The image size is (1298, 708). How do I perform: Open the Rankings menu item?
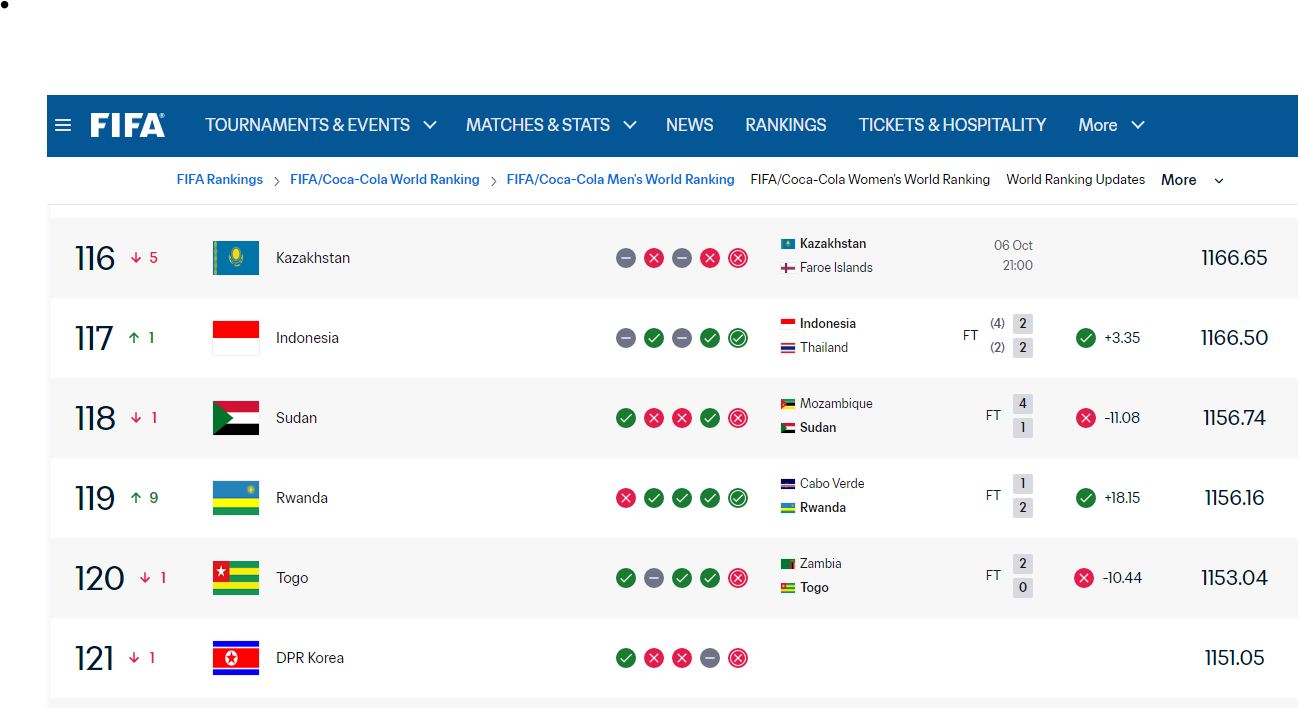pos(786,125)
